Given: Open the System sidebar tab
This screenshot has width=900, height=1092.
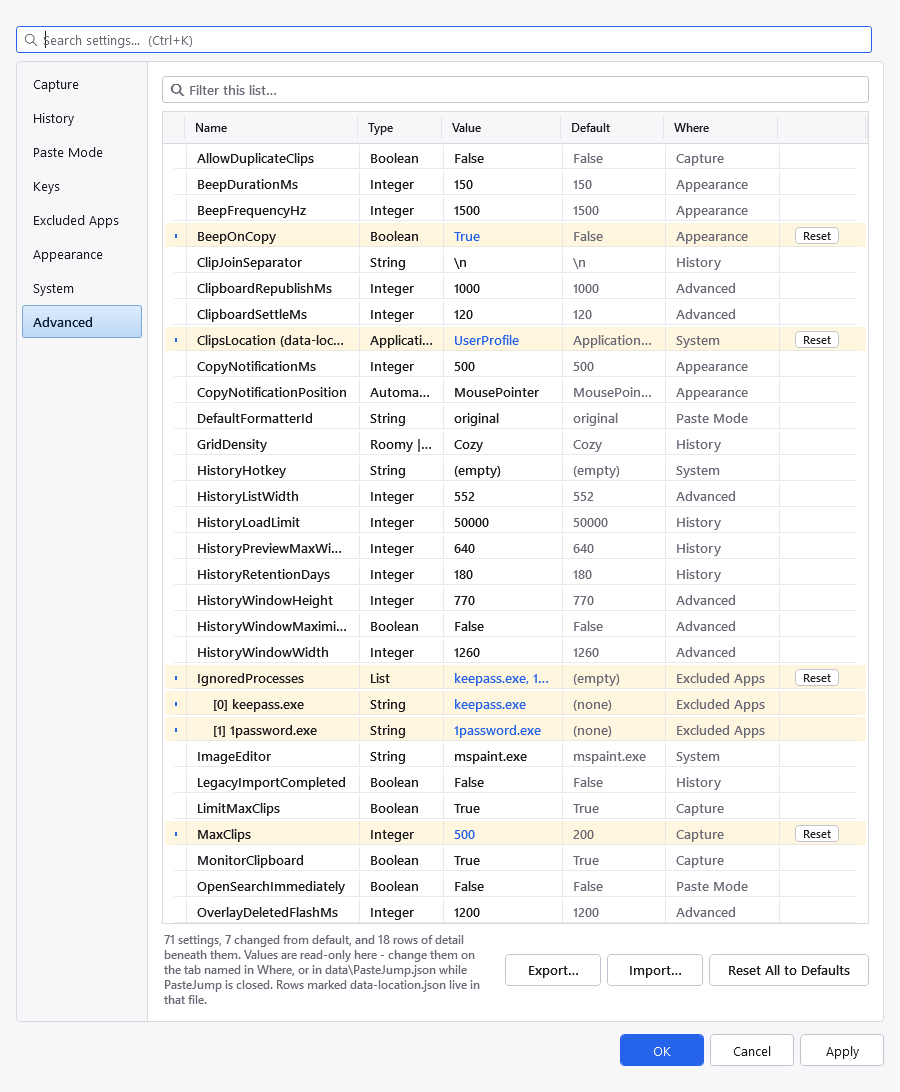Looking at the screenshot, I should point(82,288).
